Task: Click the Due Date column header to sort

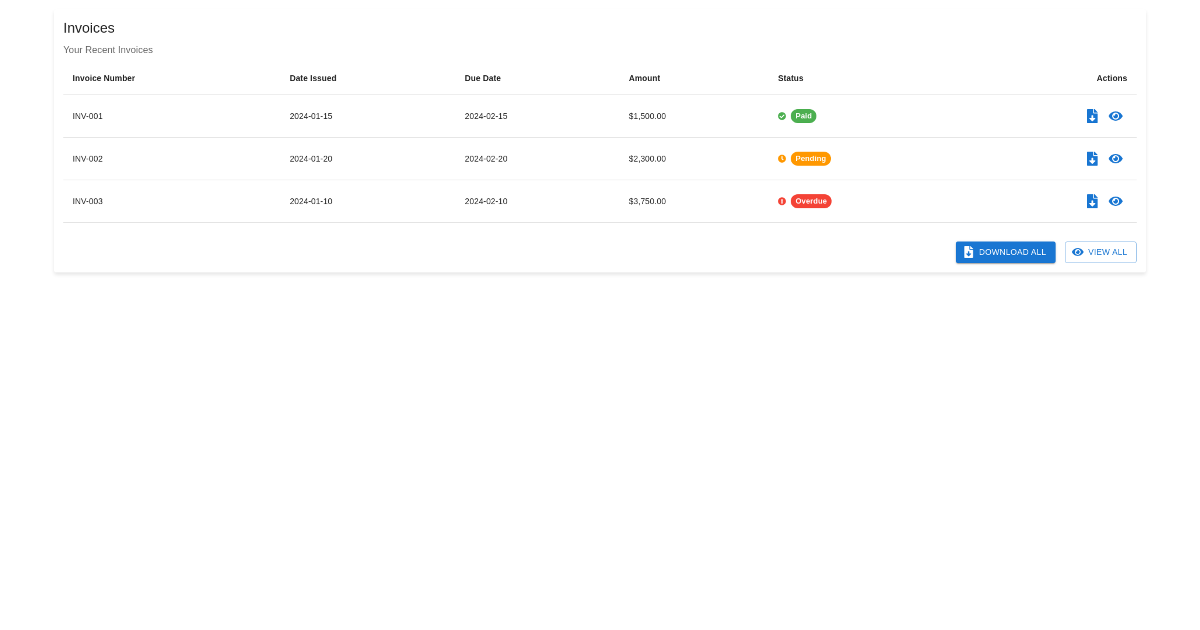Action: coord(482,78)
